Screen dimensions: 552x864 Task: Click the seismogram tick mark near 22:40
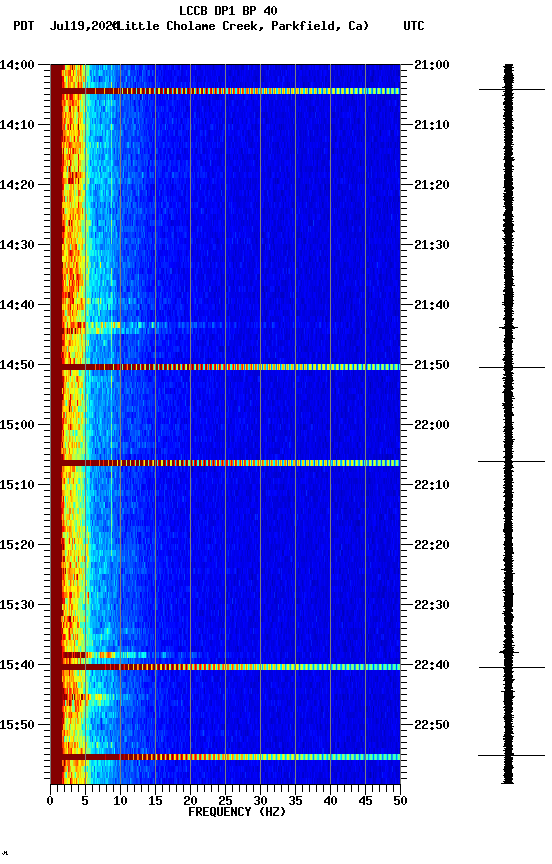(512, 667)
